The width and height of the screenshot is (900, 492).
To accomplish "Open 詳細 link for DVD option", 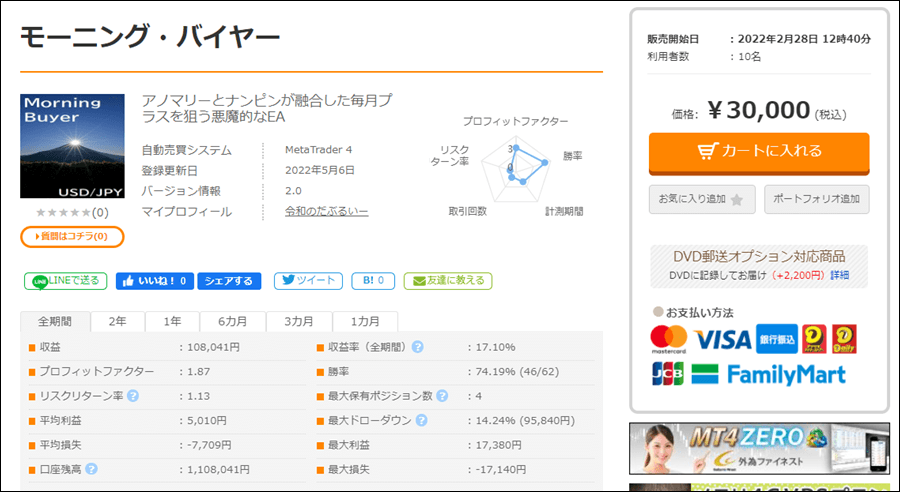I will [x=839, y=275].
